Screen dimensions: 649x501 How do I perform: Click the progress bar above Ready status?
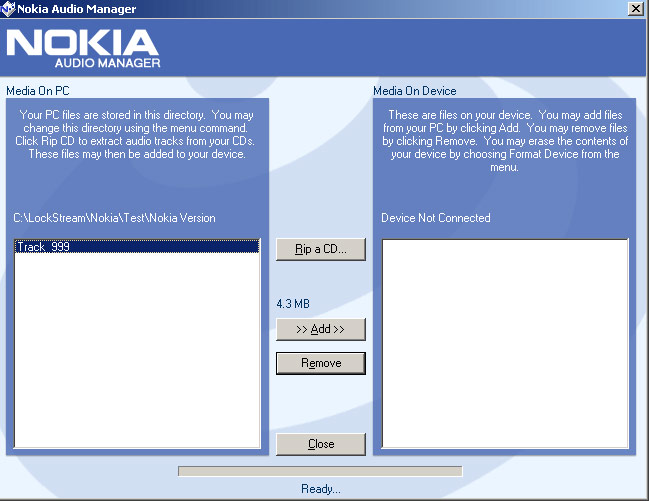coord(320,471)
